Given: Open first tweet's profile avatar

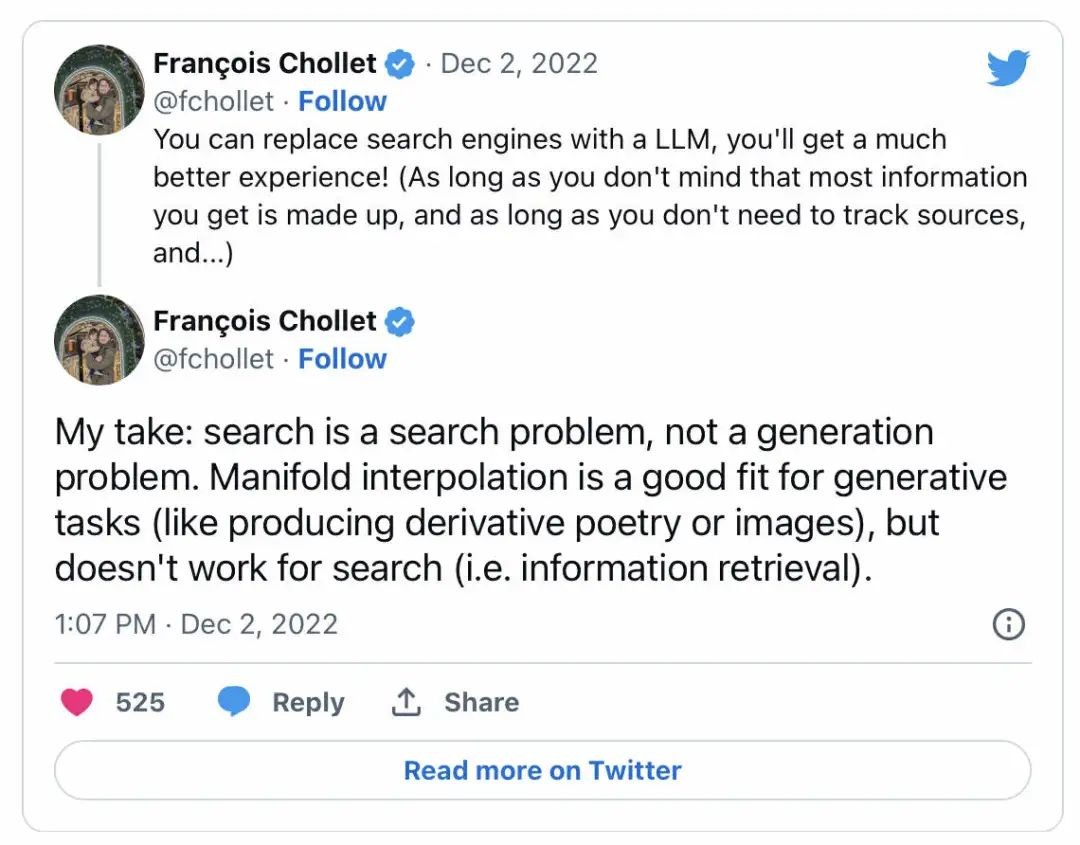Looking at the screenshot, I should point(99,90).
